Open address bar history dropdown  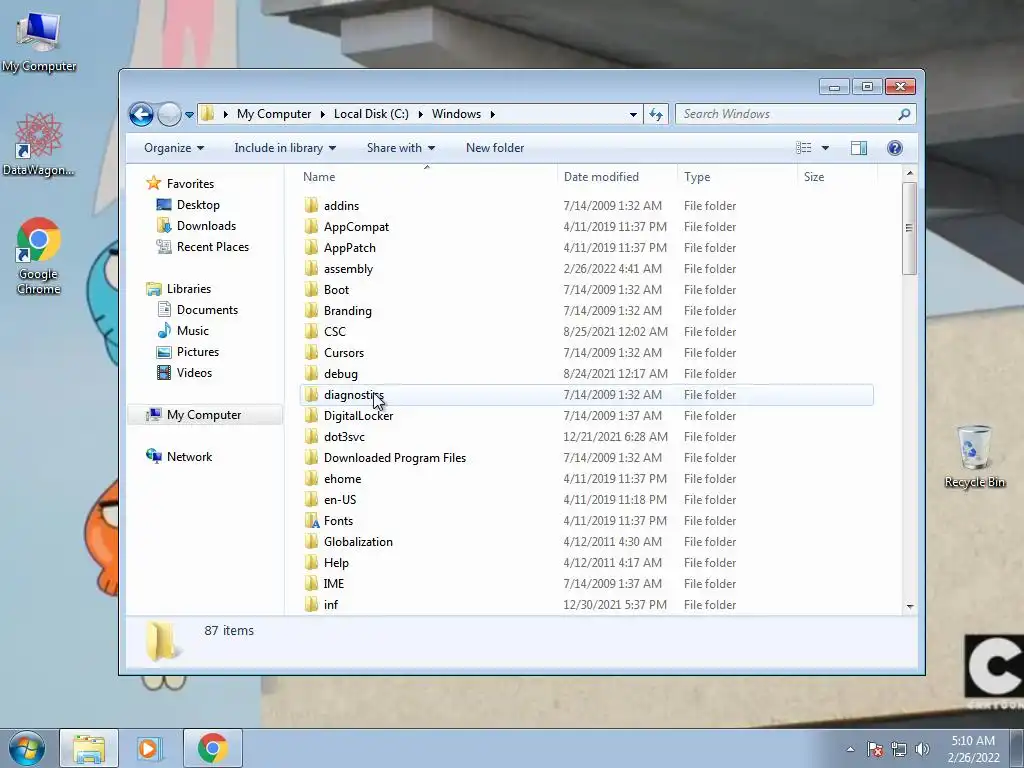click(x=633, y=115)
